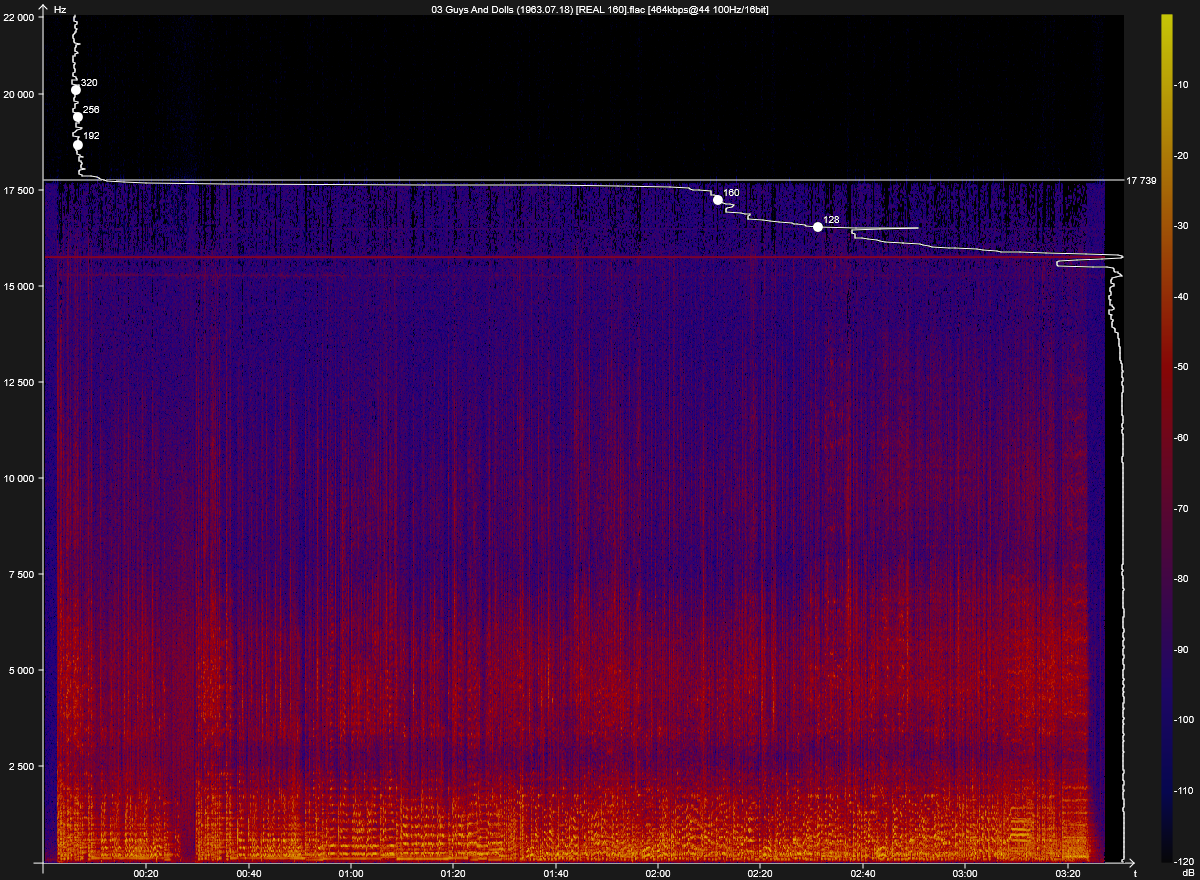Click the Hz axis unit label
This screenshot has height=880, width=1200.
(61, 9)
